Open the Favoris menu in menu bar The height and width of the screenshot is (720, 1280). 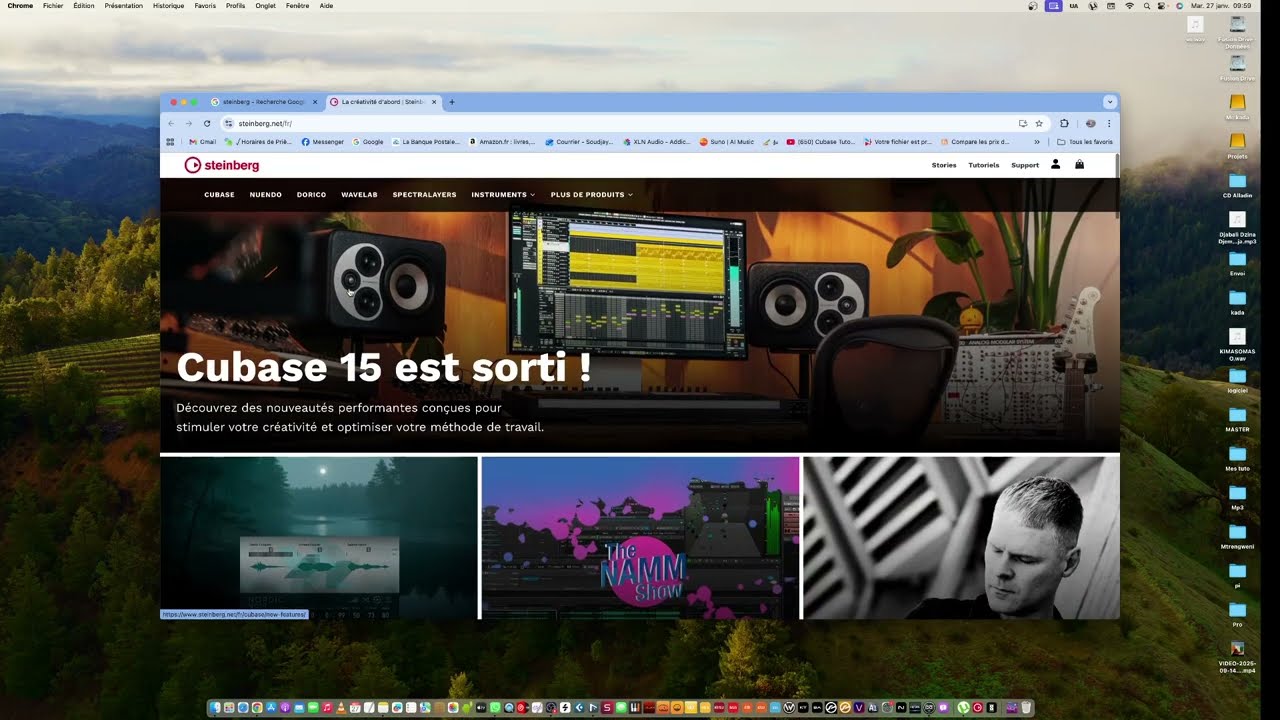coord(205,6)
